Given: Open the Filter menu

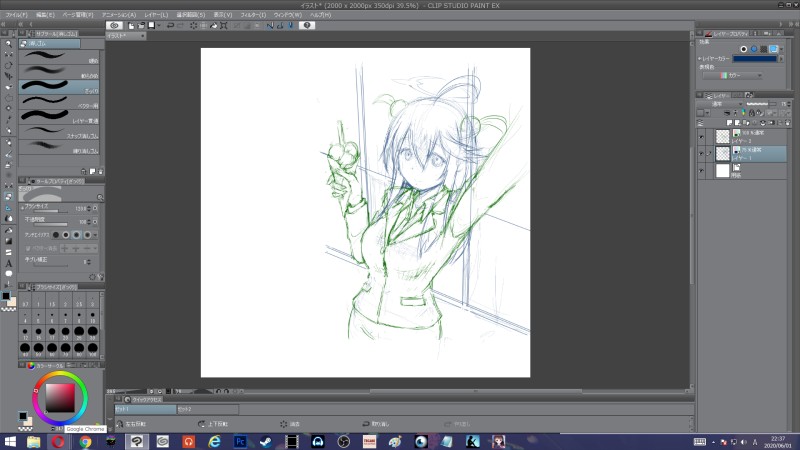Looking at the screenshot, I should click(253, 15).
